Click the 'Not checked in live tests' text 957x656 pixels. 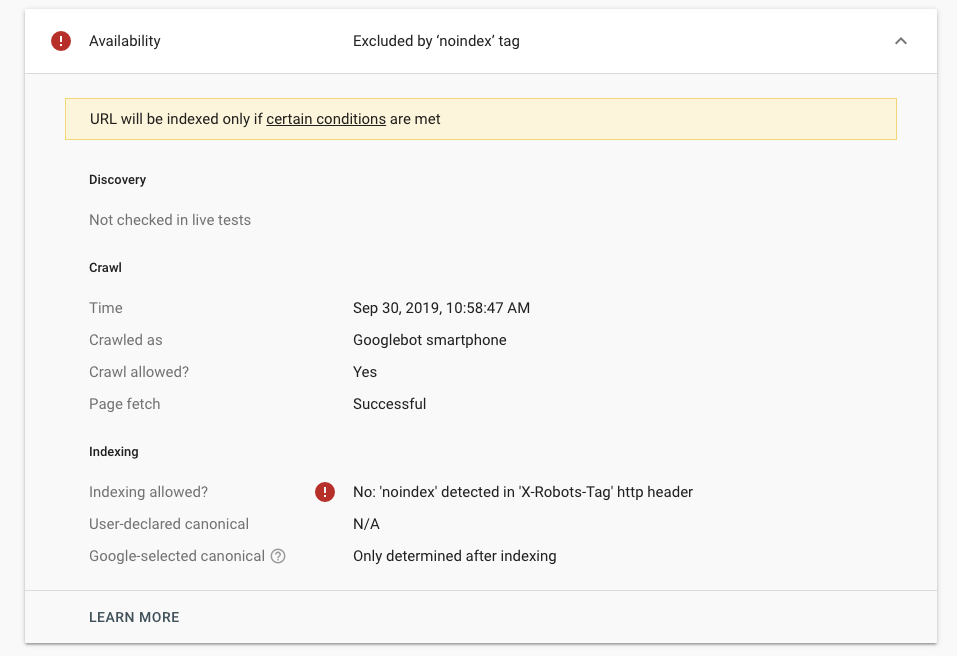coord(170,220)
